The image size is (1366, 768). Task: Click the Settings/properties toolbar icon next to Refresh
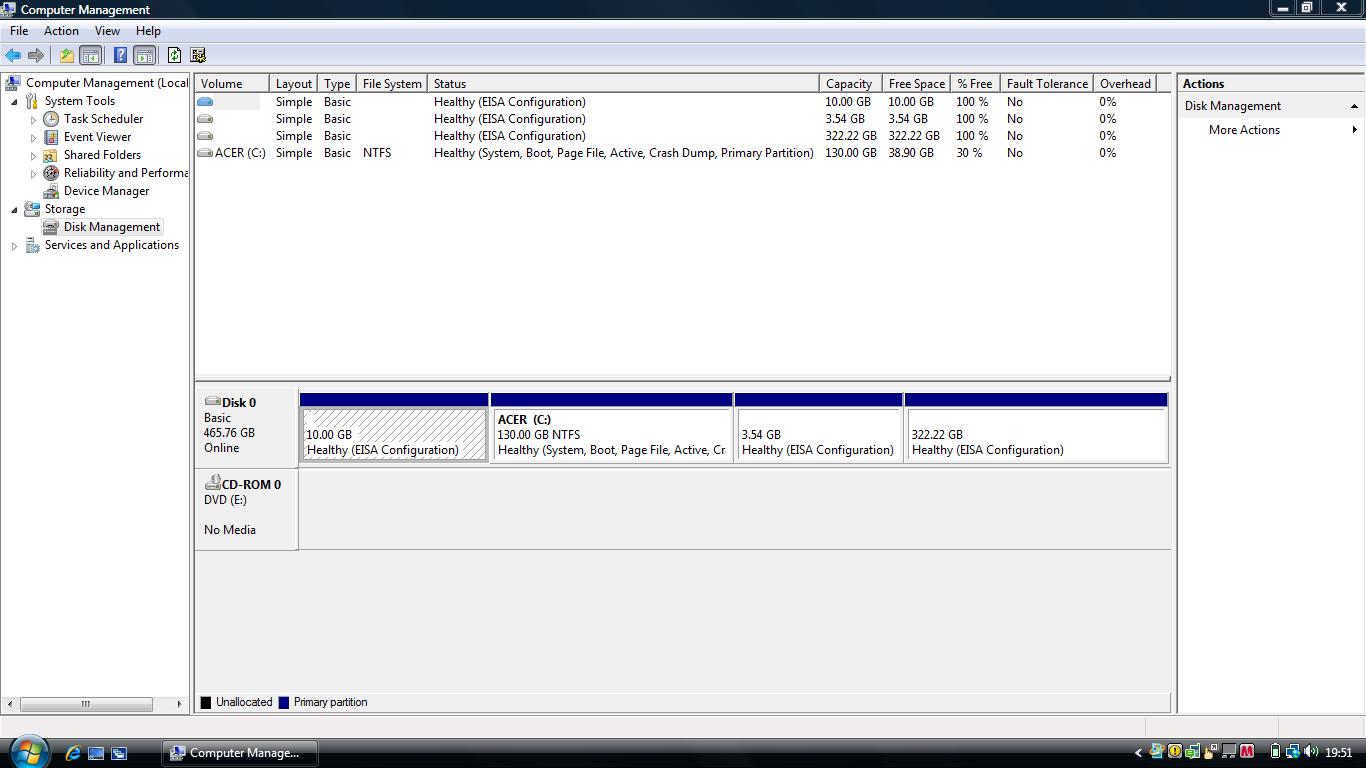198,56
